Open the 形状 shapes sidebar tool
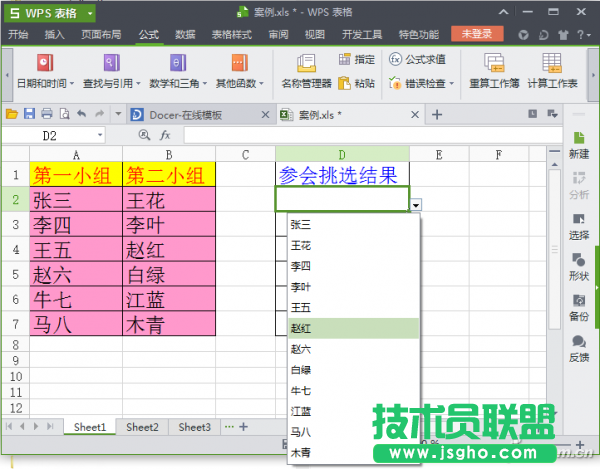 click(x=578, y=266)
